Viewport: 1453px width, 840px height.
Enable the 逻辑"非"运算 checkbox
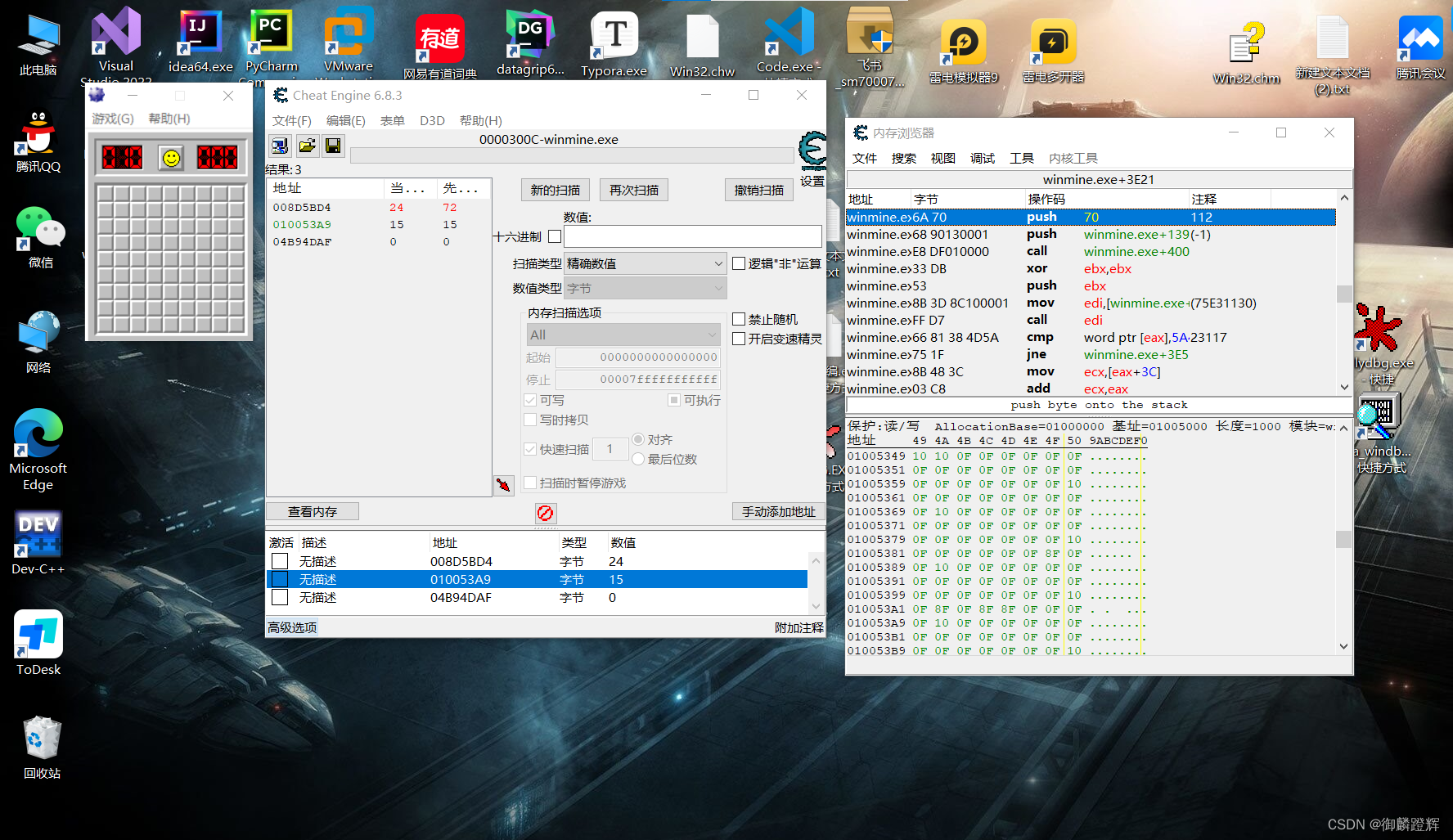point(739,263)
